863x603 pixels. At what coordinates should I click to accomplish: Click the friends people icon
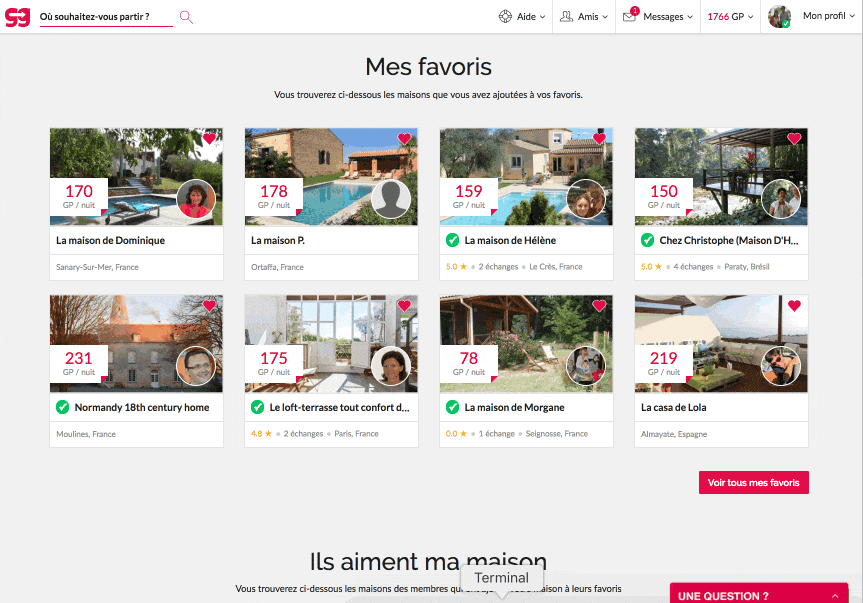click(566, 17)
